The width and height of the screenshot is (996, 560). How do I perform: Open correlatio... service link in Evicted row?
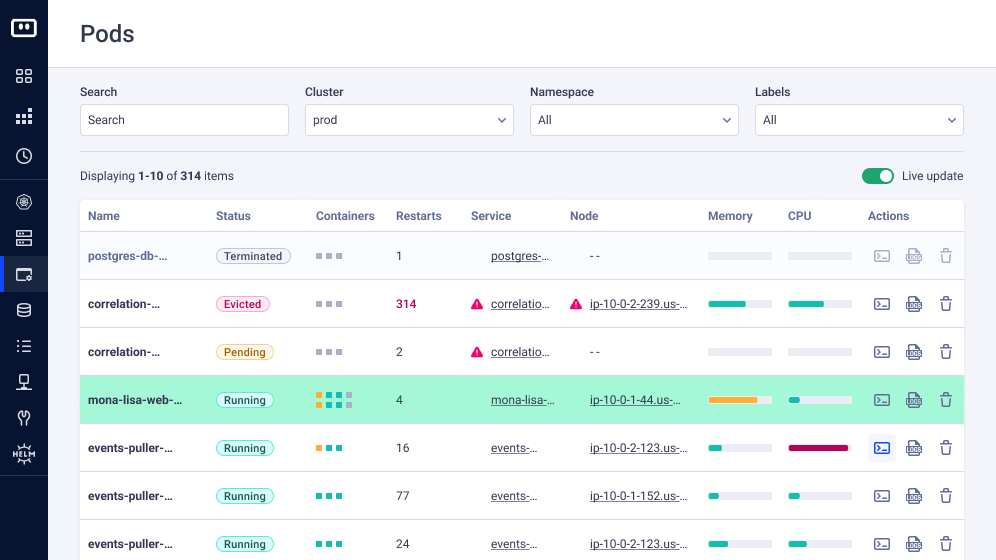coord(520,304)
